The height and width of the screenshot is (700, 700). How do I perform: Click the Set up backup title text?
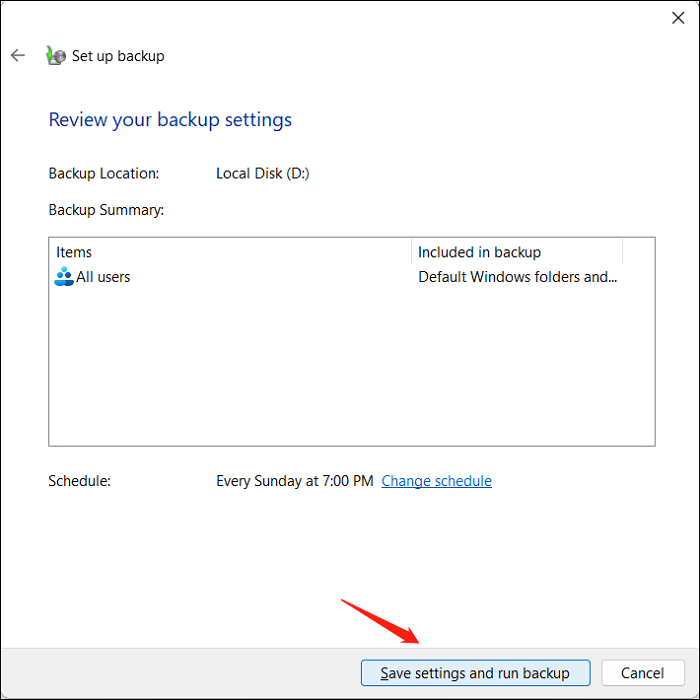click(118, 56)
